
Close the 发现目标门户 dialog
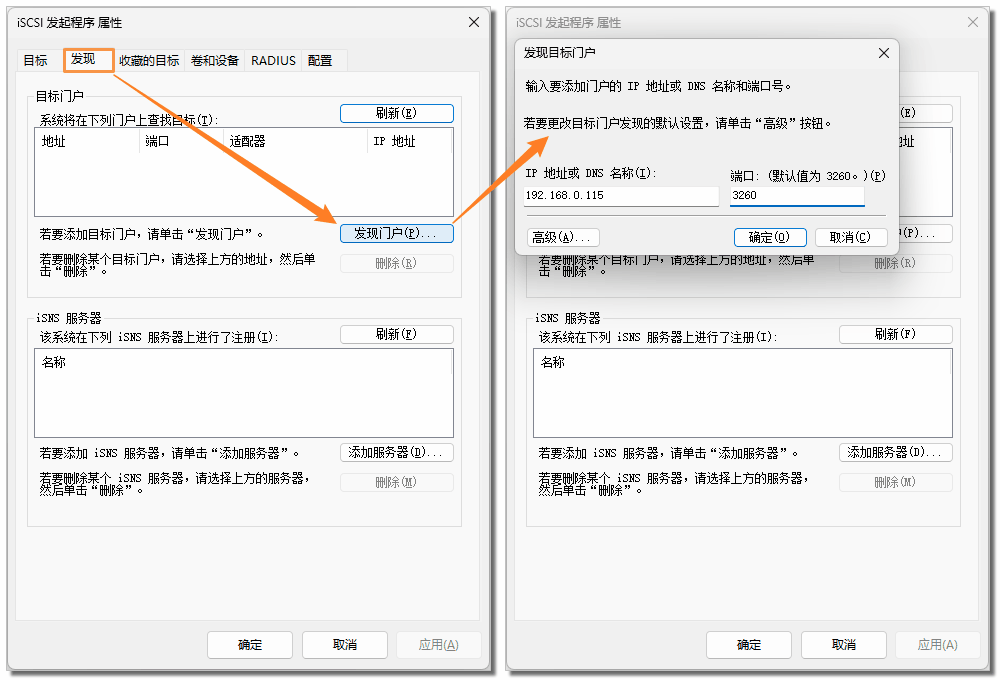click(884, 53)
